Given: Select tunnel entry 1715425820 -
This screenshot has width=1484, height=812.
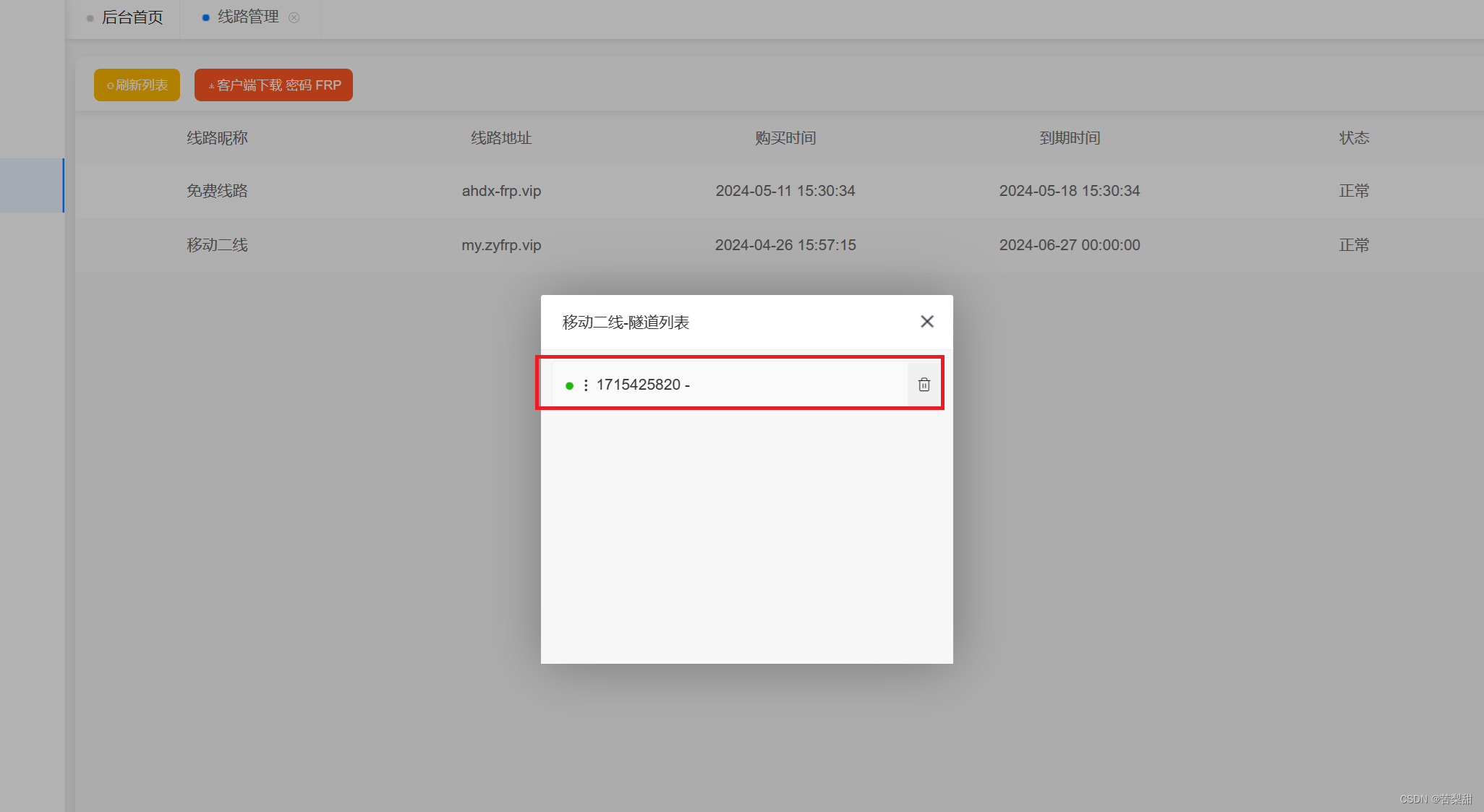Looking at the screenshot, I should point(729,385).
